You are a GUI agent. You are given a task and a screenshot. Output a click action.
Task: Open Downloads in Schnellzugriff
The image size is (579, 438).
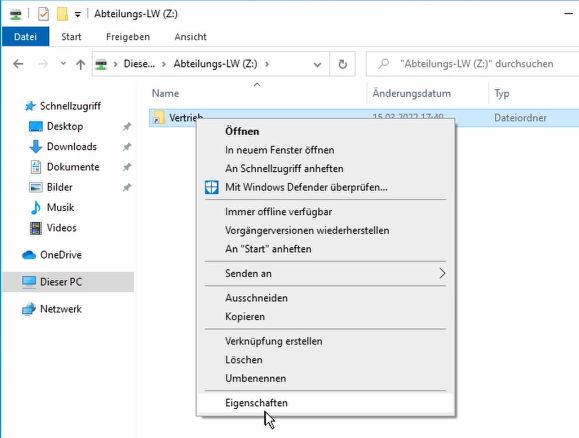pyautogui.click(x=72, y=147)
